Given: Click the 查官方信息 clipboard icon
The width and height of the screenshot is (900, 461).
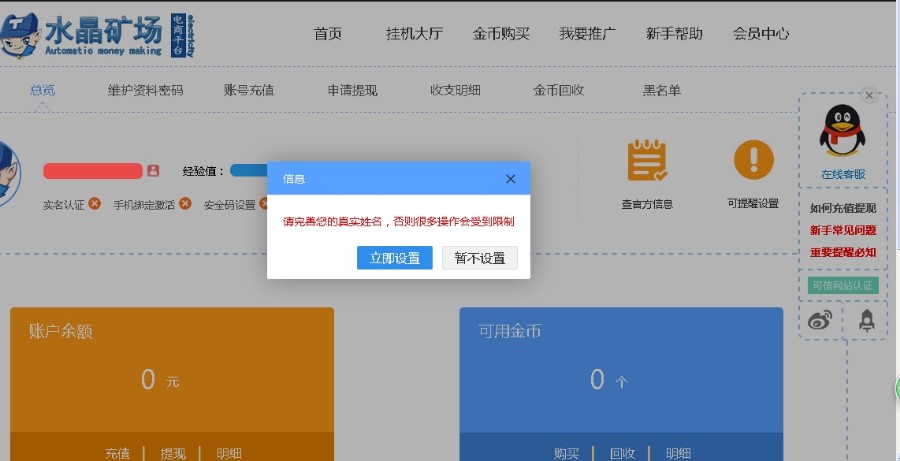Looking at the screenshot, I should point(647,160).
